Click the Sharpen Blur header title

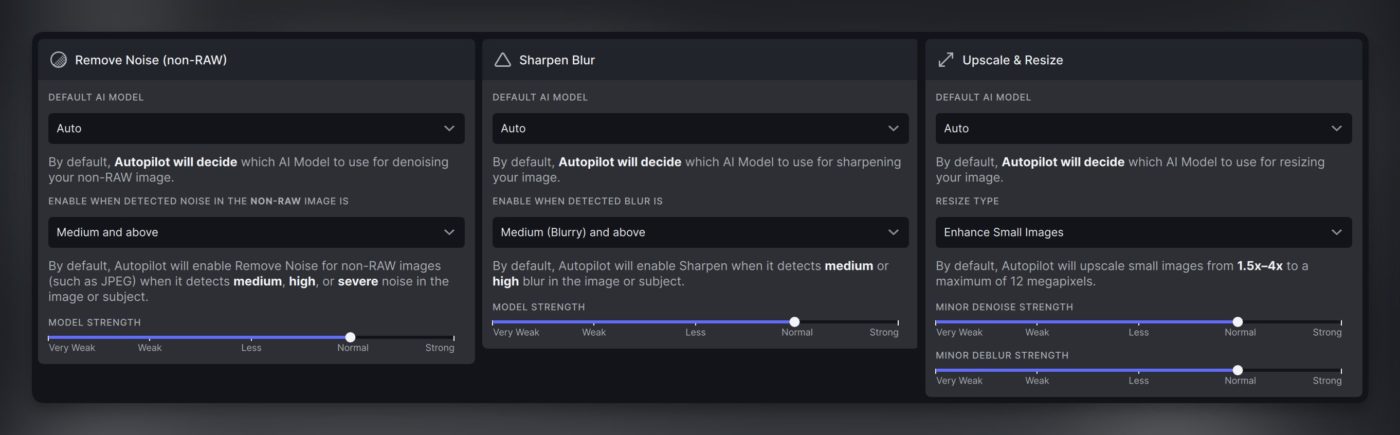(x=557, y=60)
